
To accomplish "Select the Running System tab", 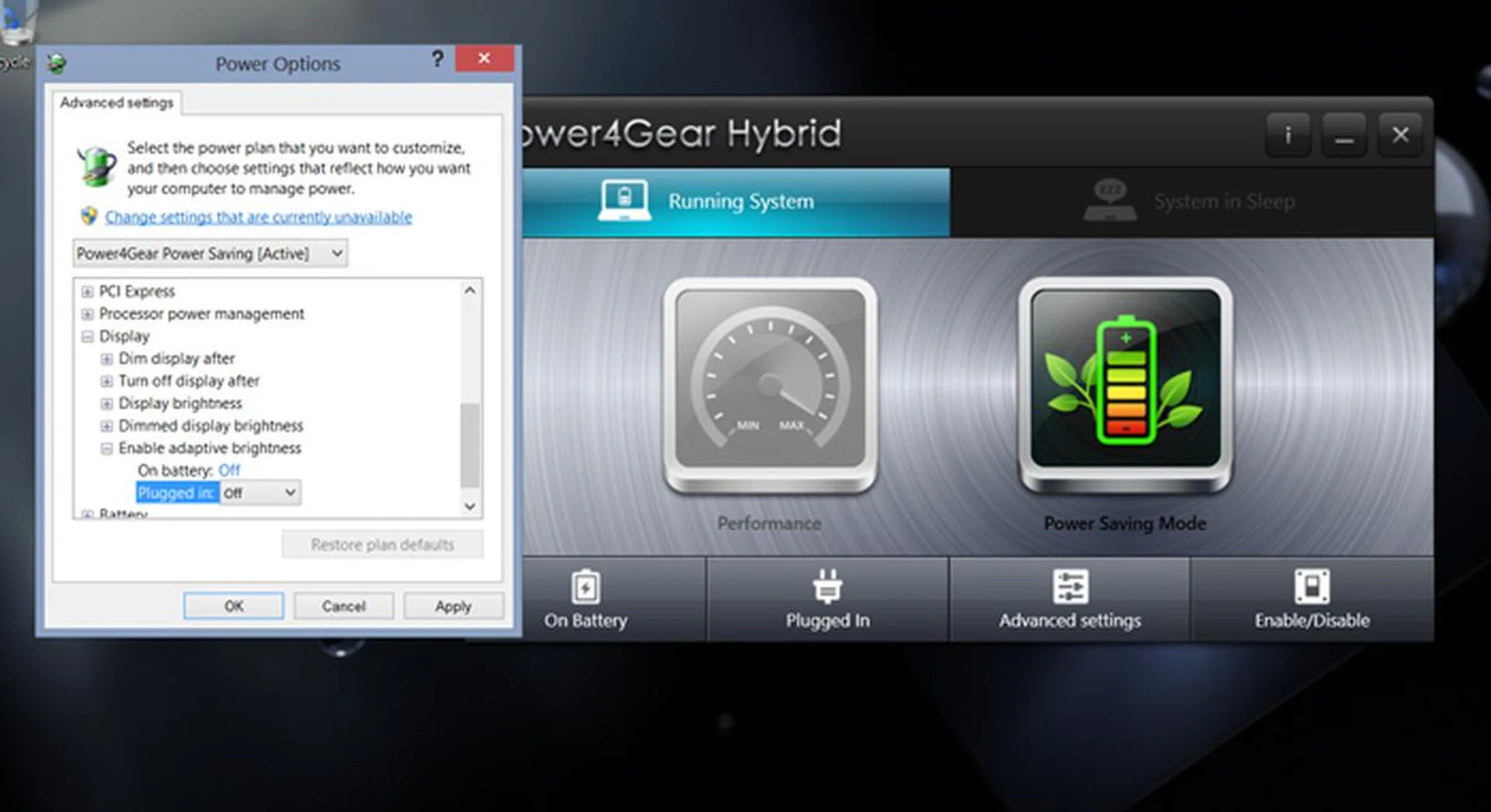I will pos(740,200).
